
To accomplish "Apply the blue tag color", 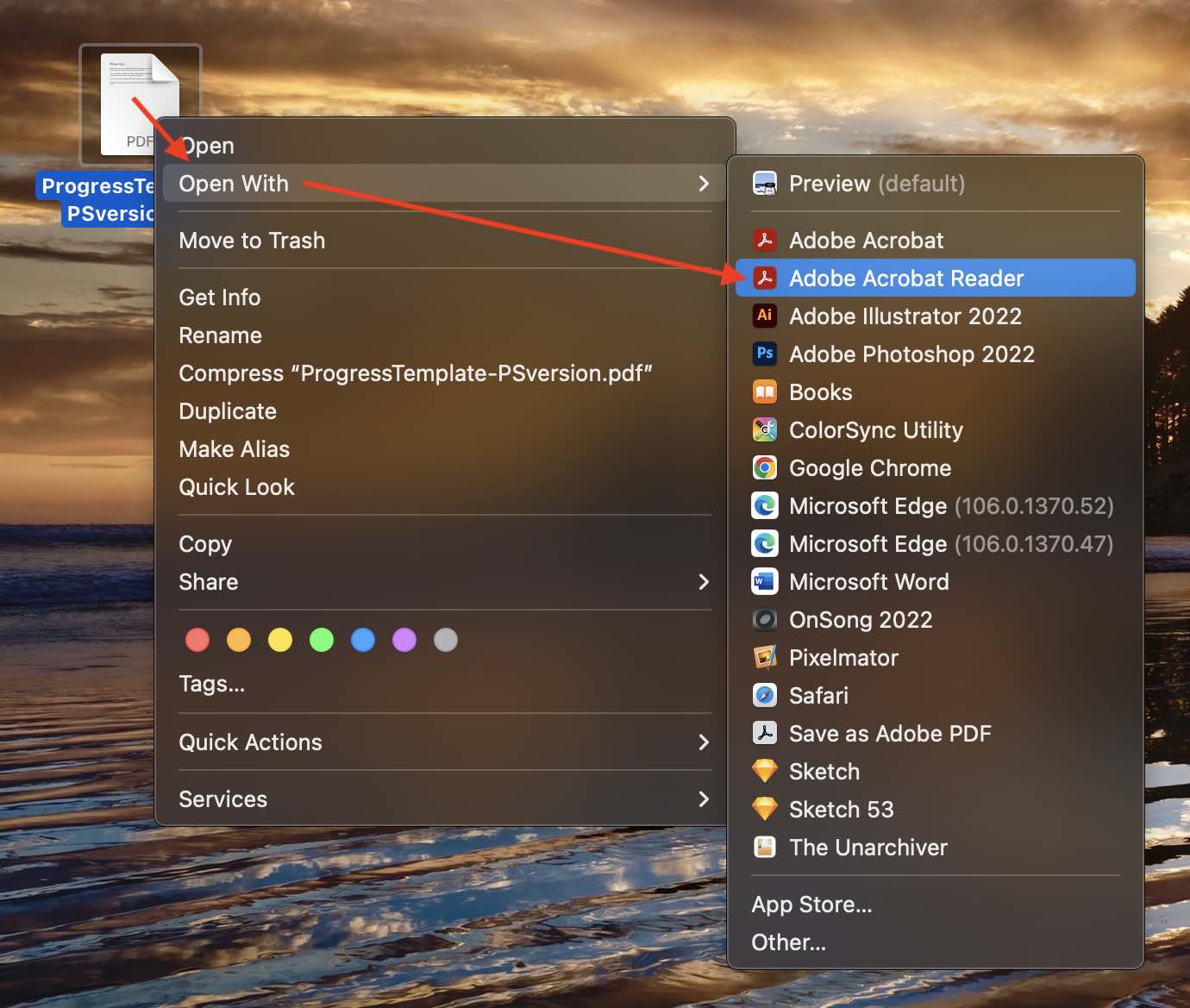I will 363,640.
